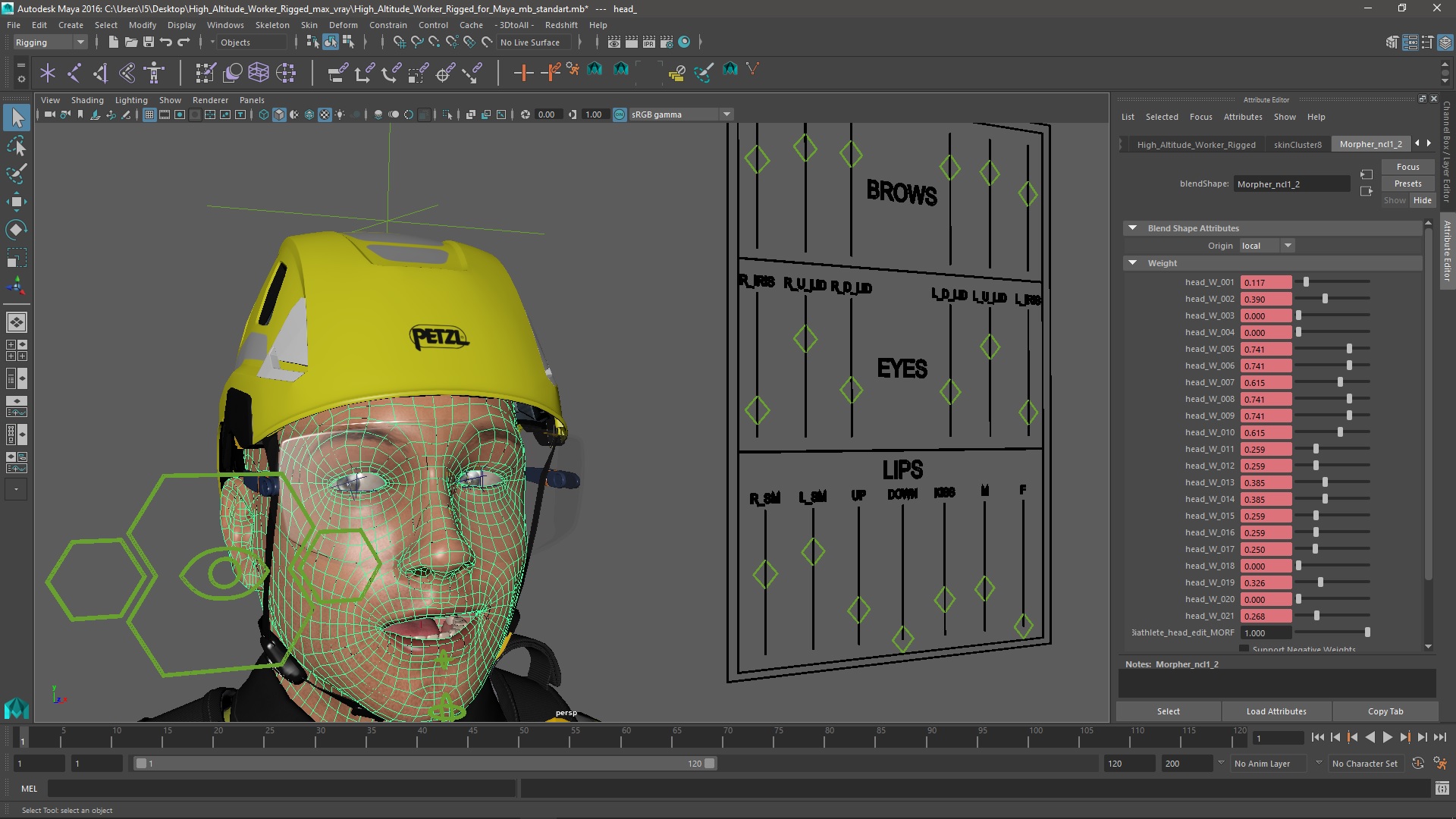This screenshot has width=1456, height=819.
Task: Select the Lasso Select tool
Action: point(17,146)
